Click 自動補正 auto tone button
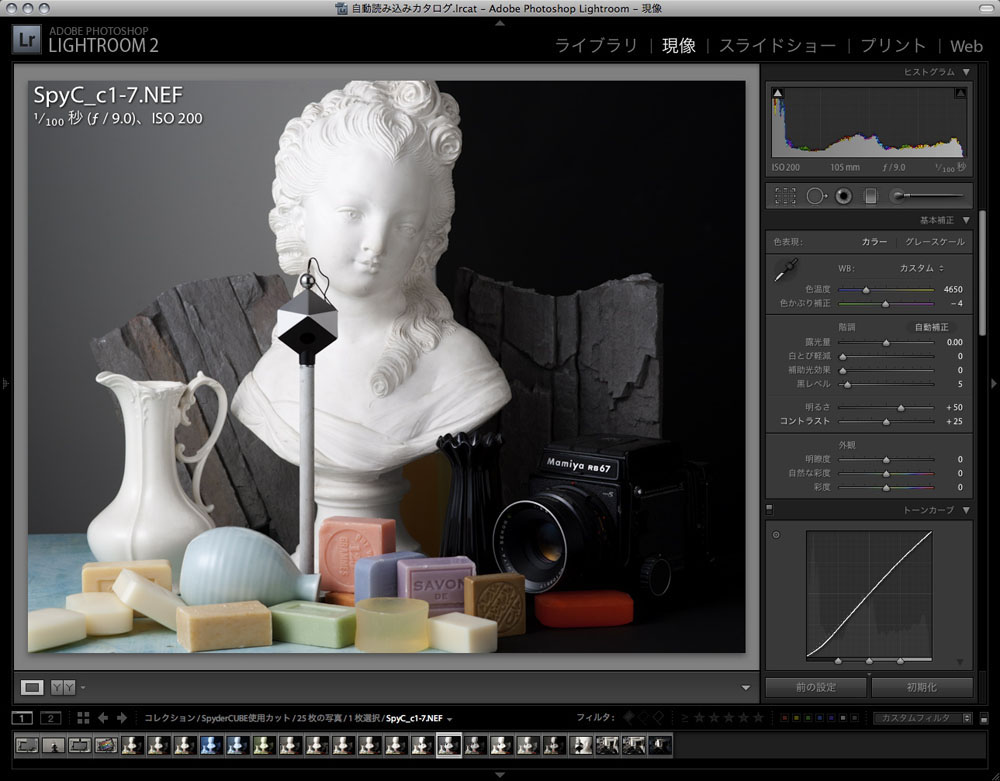 (x=932, y=327)
